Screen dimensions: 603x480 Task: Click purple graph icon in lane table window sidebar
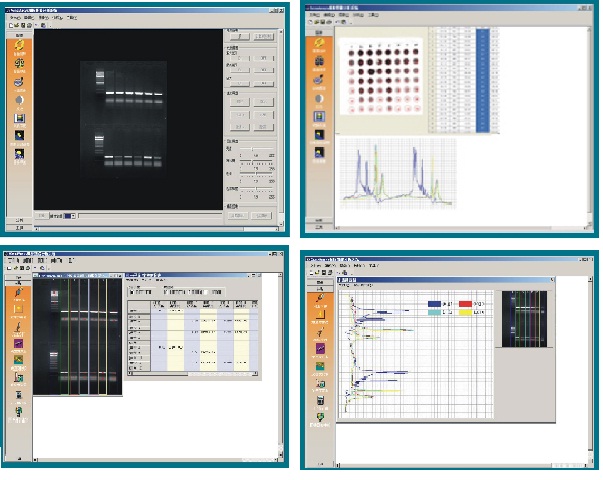pyautogui.click(x=18, y=343)
